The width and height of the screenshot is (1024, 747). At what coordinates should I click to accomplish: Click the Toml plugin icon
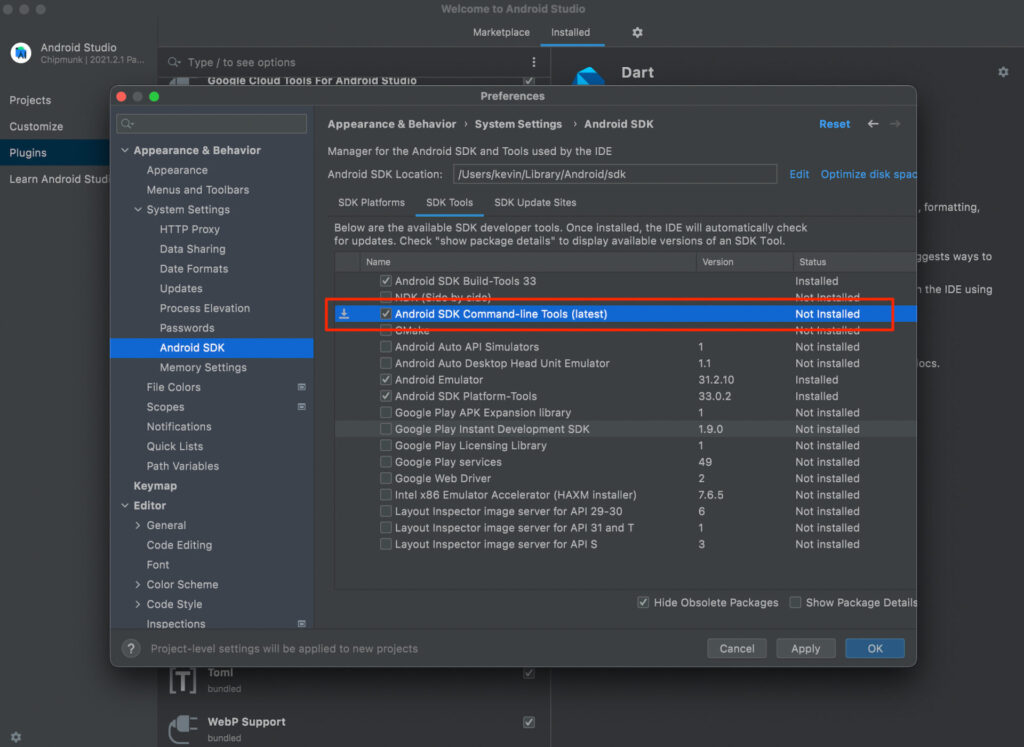tap(183, 680)
